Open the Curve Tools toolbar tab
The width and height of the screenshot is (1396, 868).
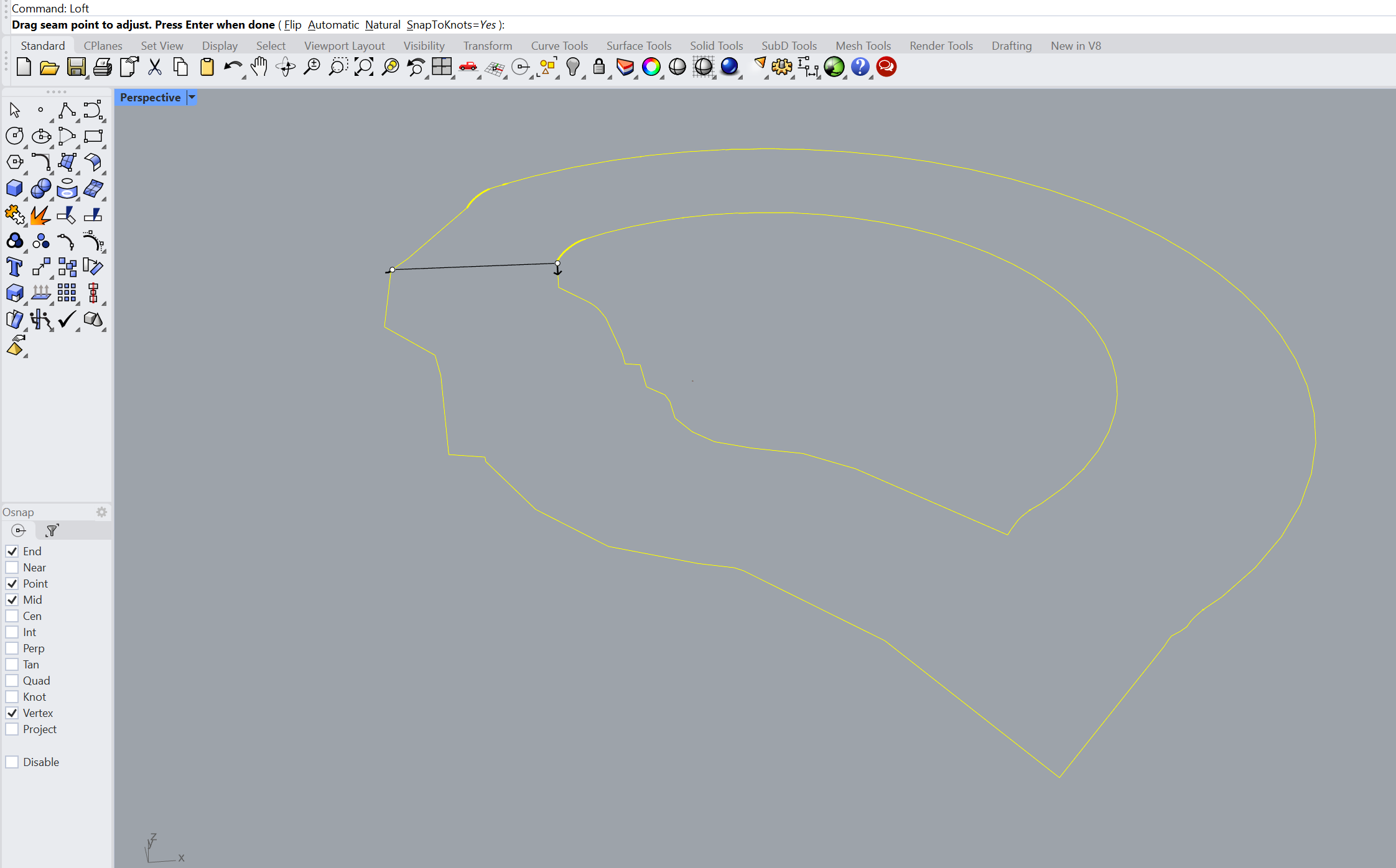(559, 46)
